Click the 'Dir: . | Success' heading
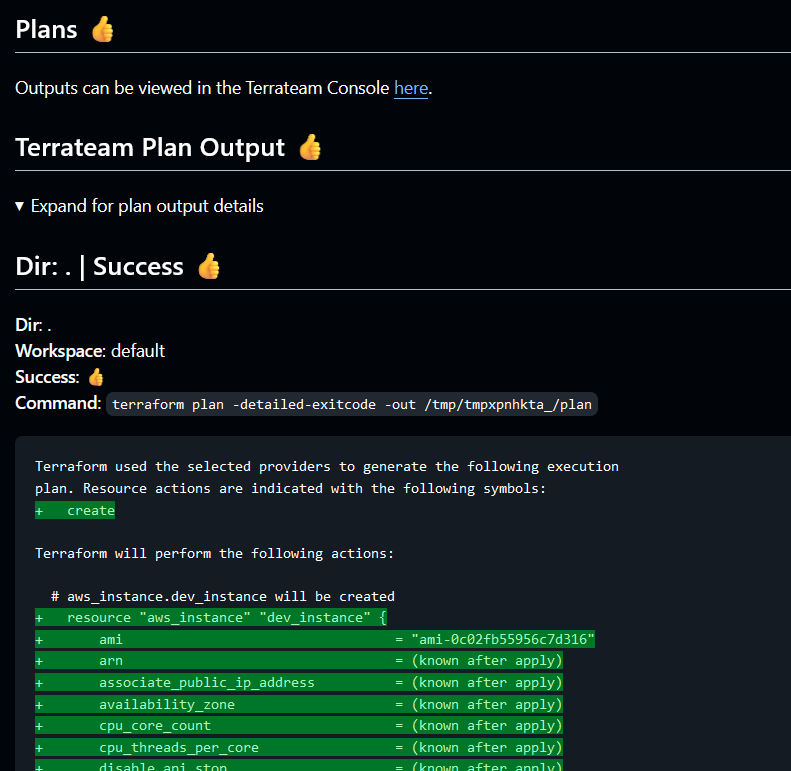 coord(99,266)
